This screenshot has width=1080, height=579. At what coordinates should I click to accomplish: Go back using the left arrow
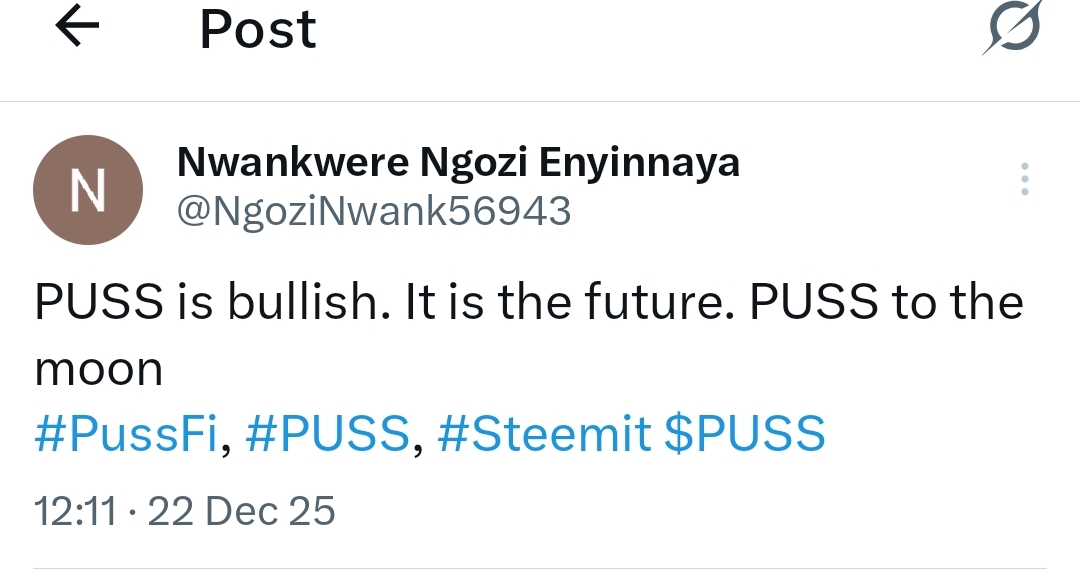coord(77,29)
